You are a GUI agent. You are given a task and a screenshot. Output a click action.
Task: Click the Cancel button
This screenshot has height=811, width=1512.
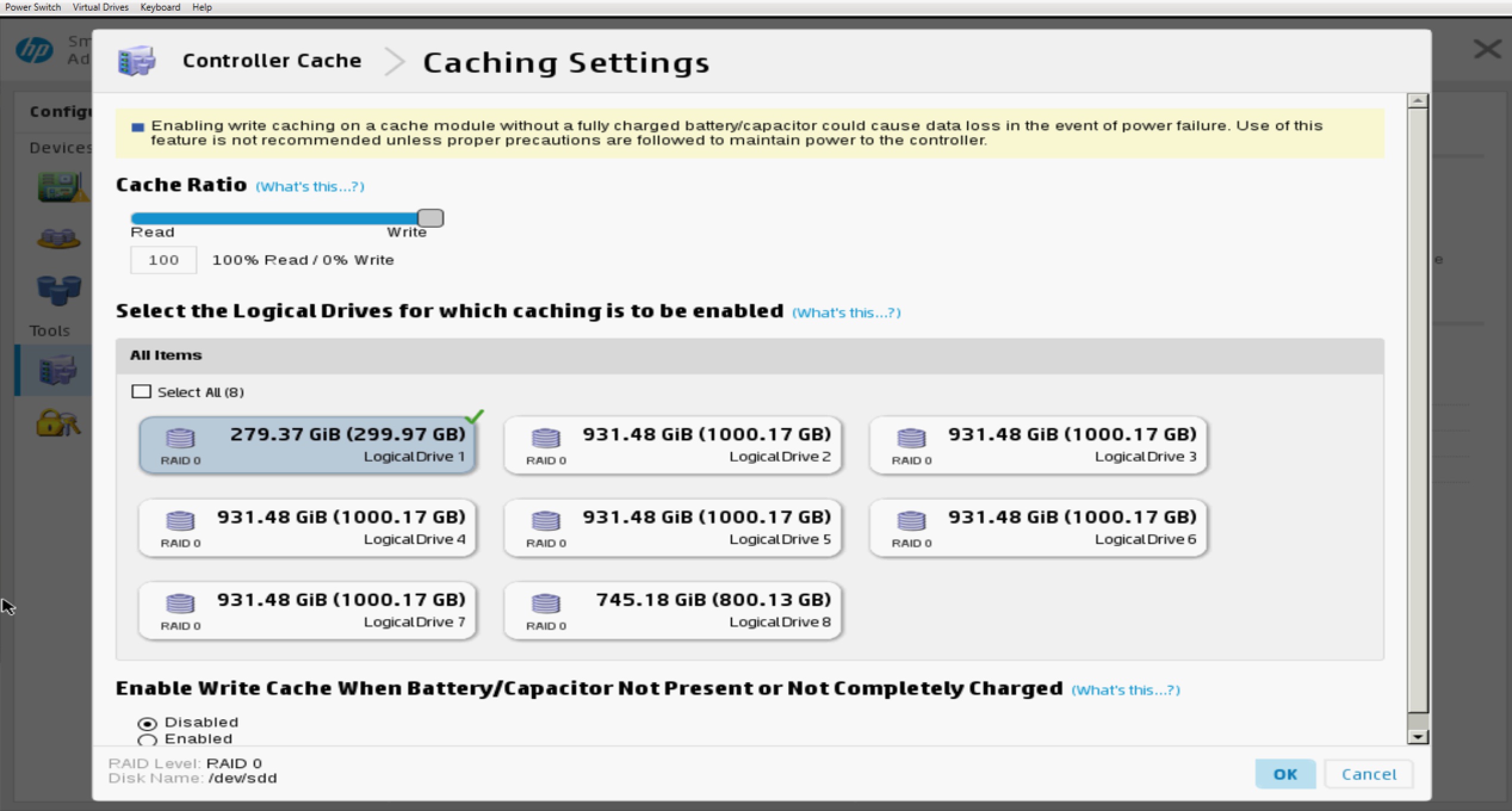[x=1368, y=774]
